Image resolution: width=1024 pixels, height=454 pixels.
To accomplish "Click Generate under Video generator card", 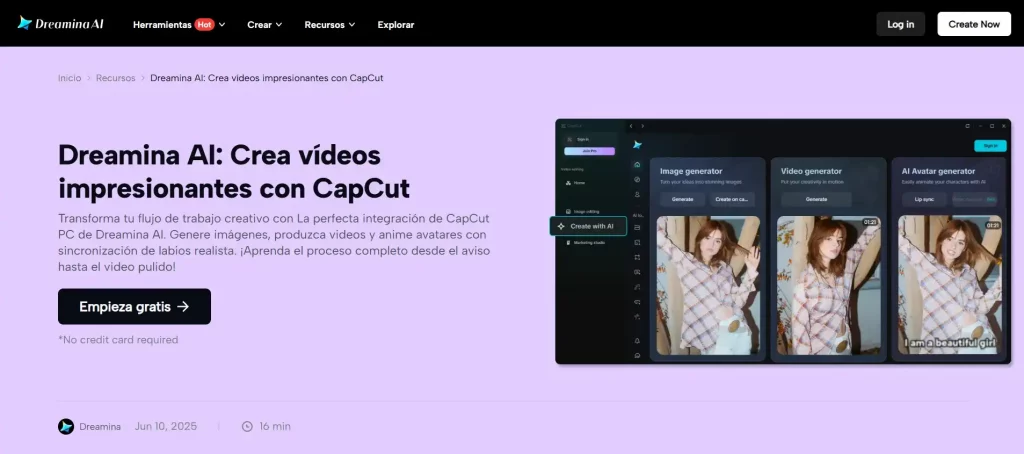I will click(816, 199).
